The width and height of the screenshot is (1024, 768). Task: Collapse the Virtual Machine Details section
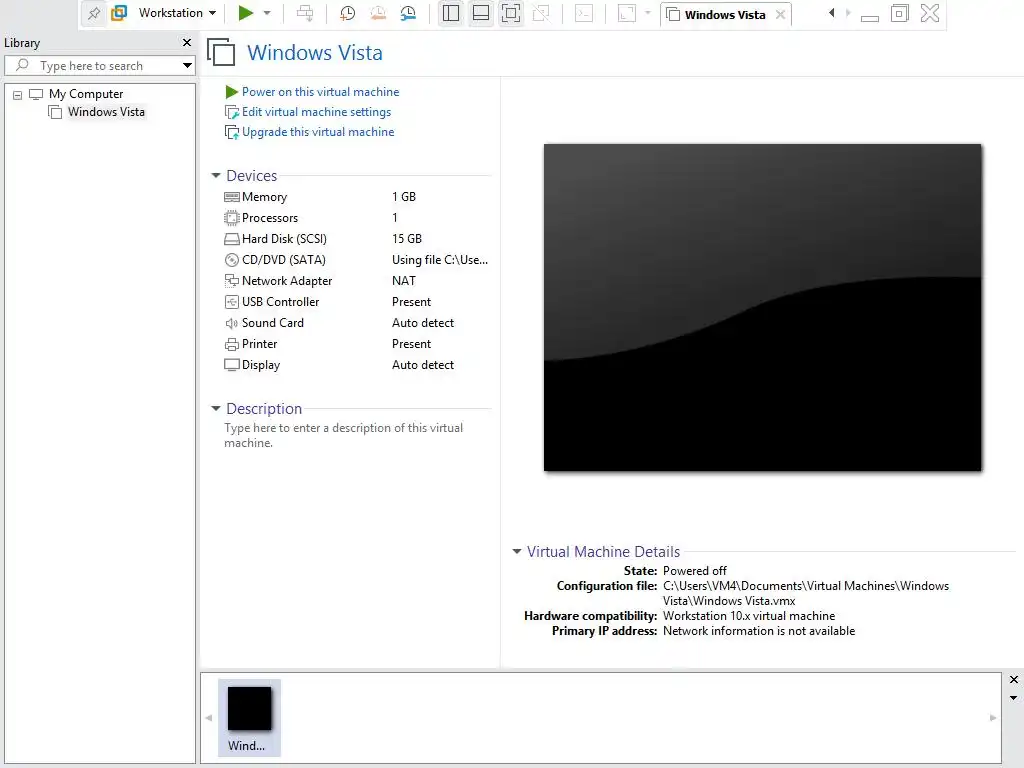pyautogui.click(x=517, y=552)
